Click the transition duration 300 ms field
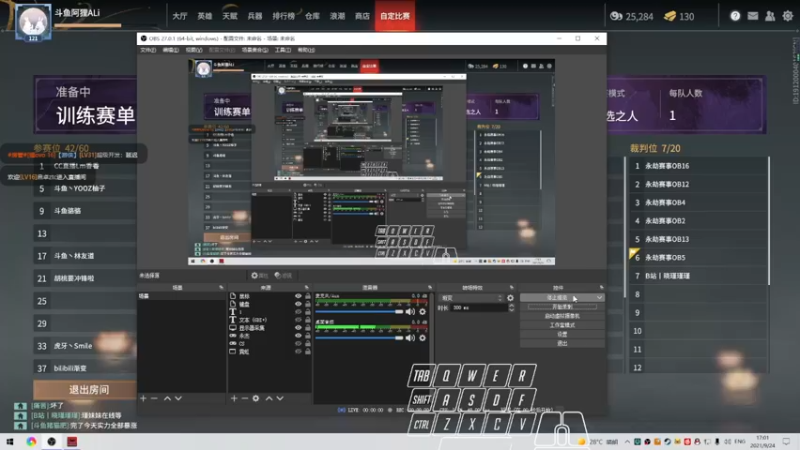The width and height of the screenshot is (800, 450). [x=479, y=308]
